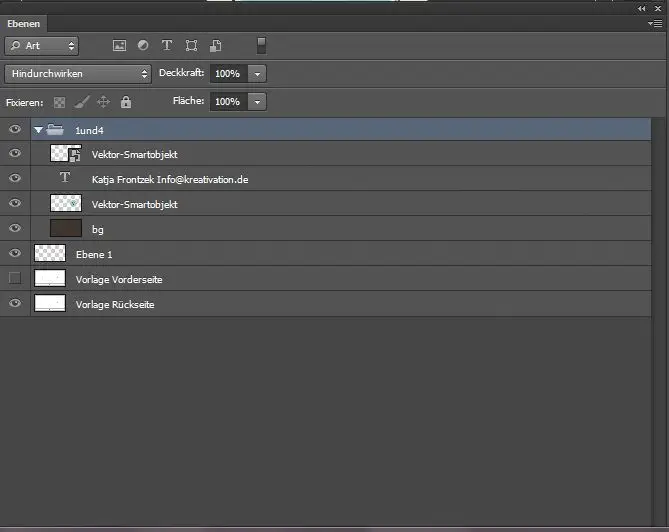669x532 pixels.
Task: Click the 1und4 group folder icon
Action: coord(55,129)
